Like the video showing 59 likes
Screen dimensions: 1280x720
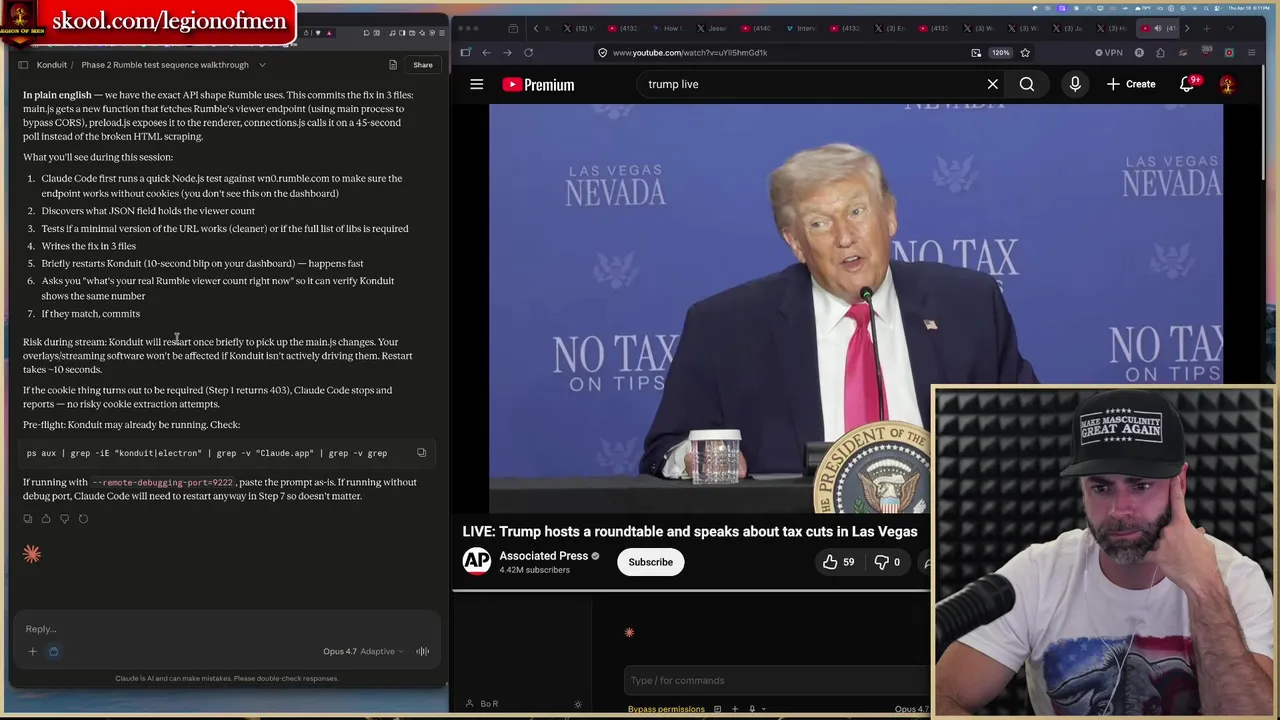coord(838,562)
